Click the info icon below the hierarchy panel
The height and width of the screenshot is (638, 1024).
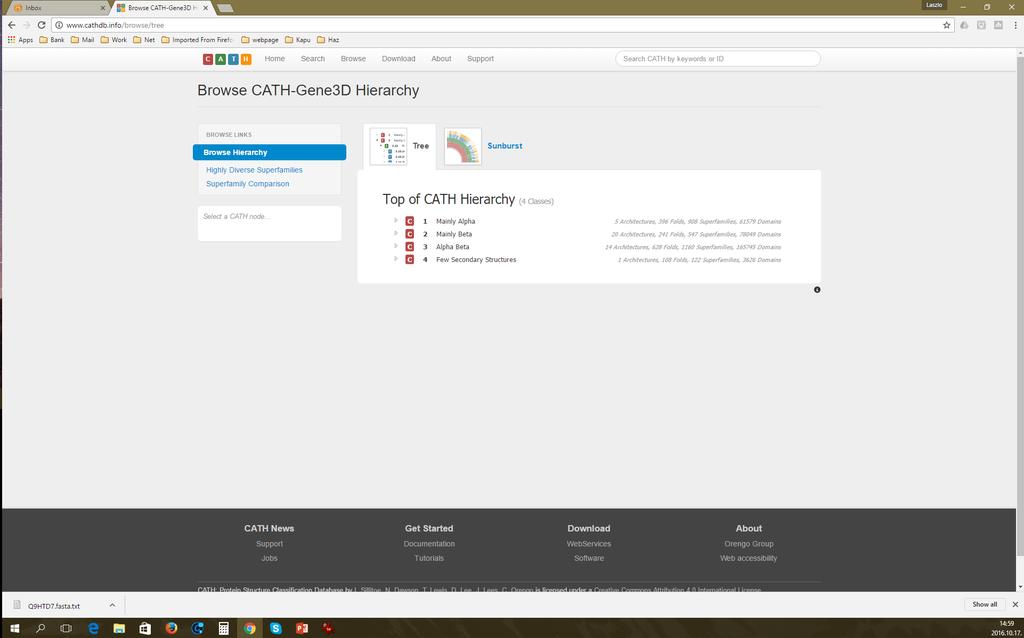click(817, 290)
